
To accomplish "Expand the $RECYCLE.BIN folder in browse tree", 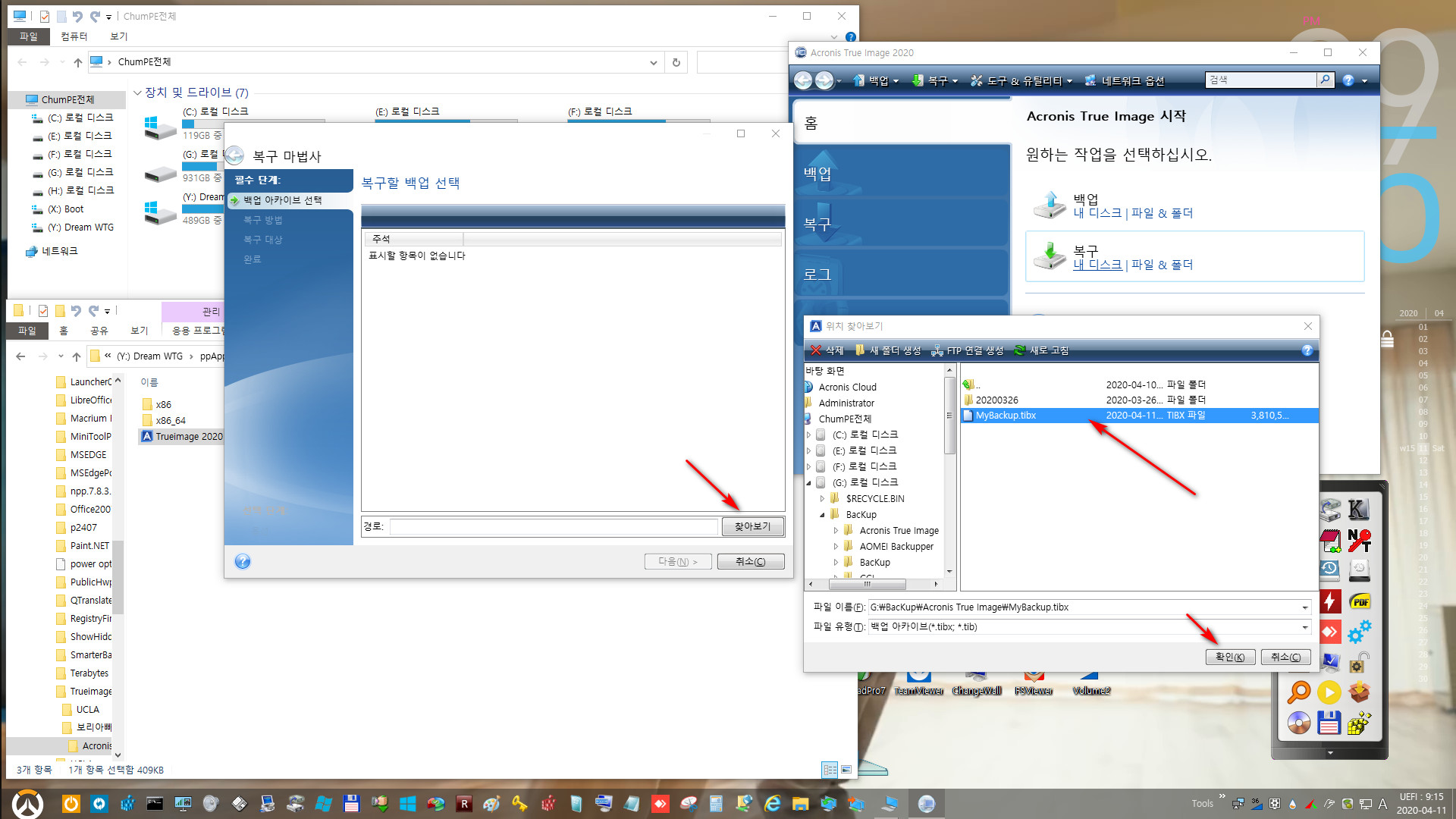I will coord(822,499).
